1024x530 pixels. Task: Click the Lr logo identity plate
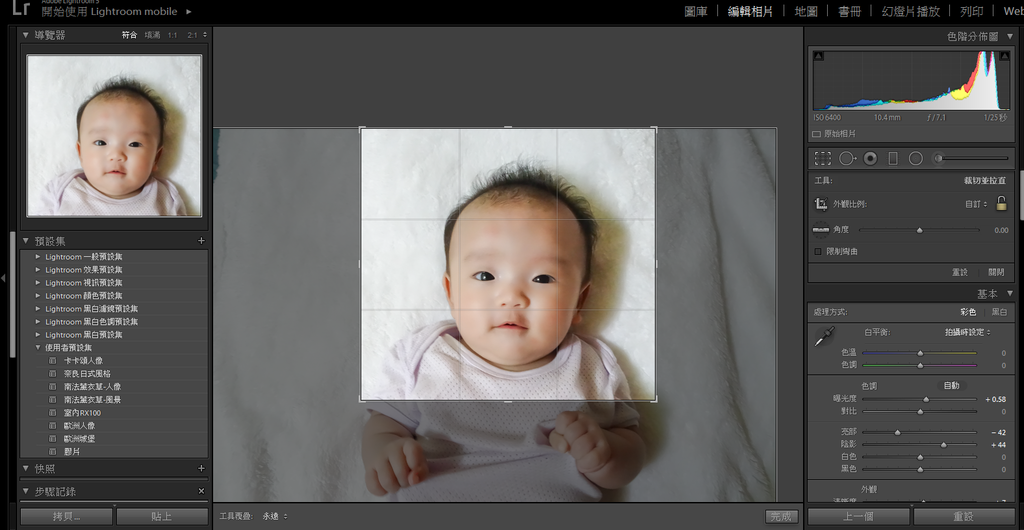tap(22, 8)
